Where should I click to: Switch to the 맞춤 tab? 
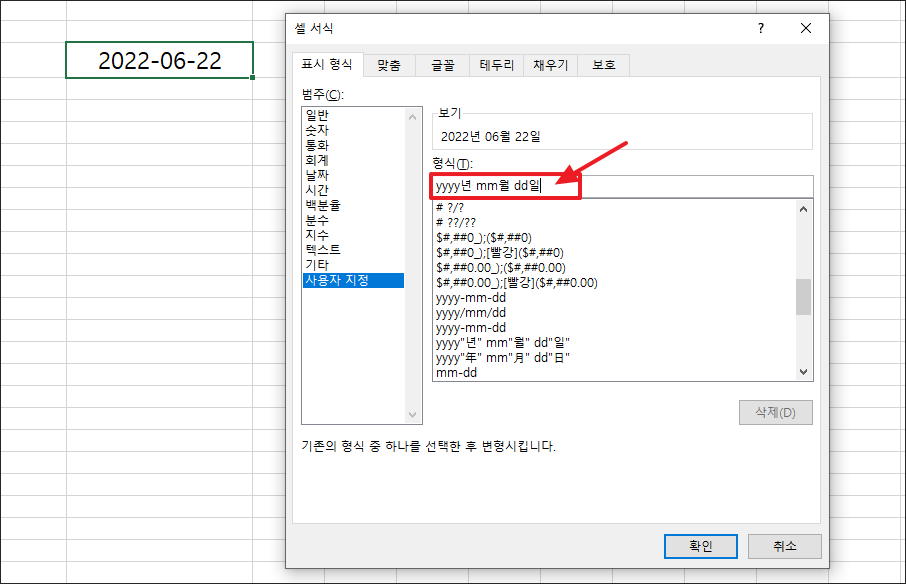388,64
